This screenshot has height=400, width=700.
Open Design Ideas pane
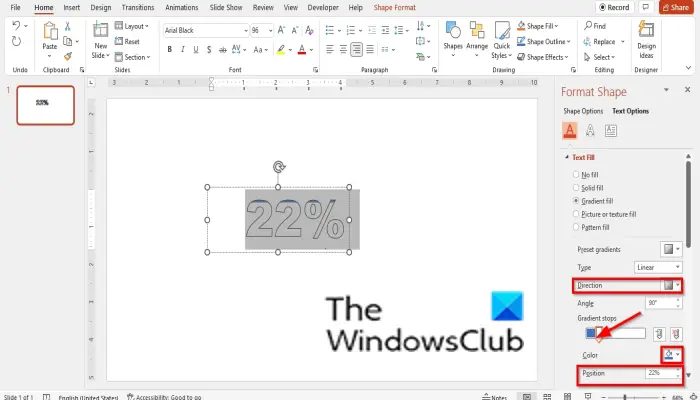[x=646, y=40]
